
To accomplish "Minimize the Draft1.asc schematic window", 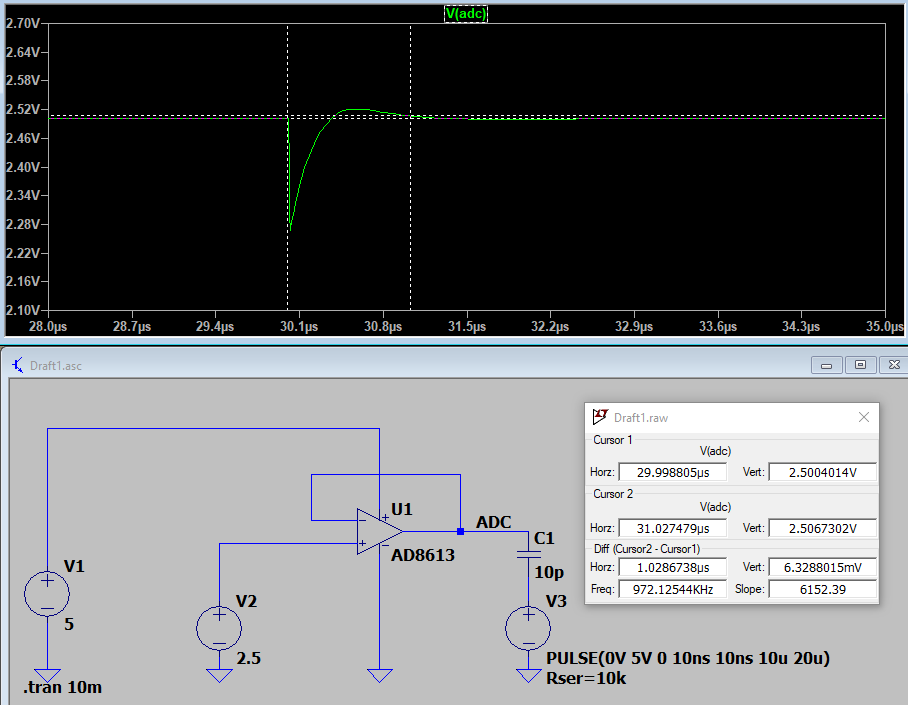I will click(x=826, y=365).
